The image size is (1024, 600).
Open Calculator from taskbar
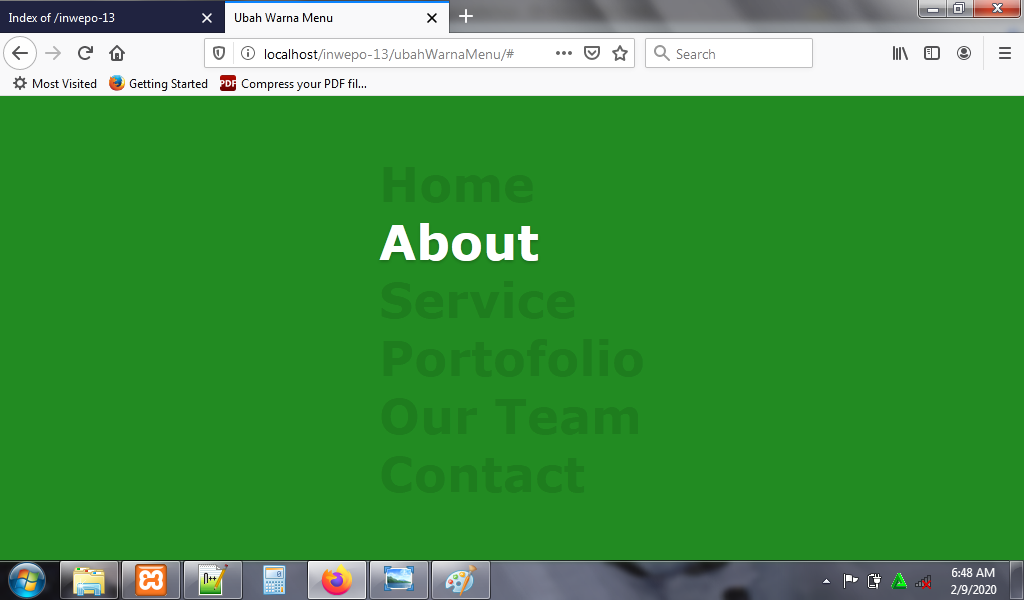click(274, 580)
